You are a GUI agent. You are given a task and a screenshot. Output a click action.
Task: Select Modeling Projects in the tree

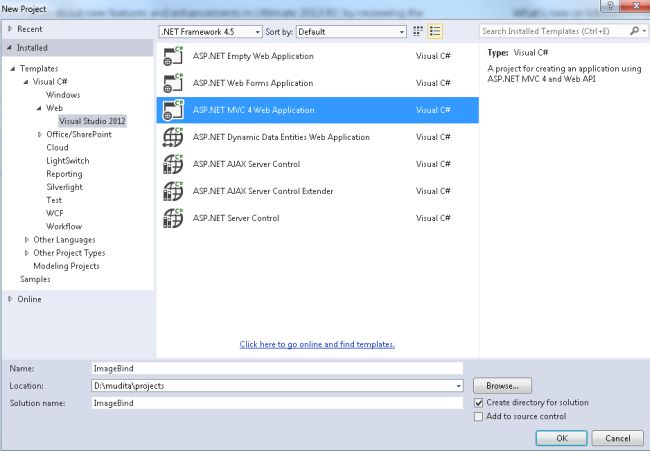click(x=66, y=266)
